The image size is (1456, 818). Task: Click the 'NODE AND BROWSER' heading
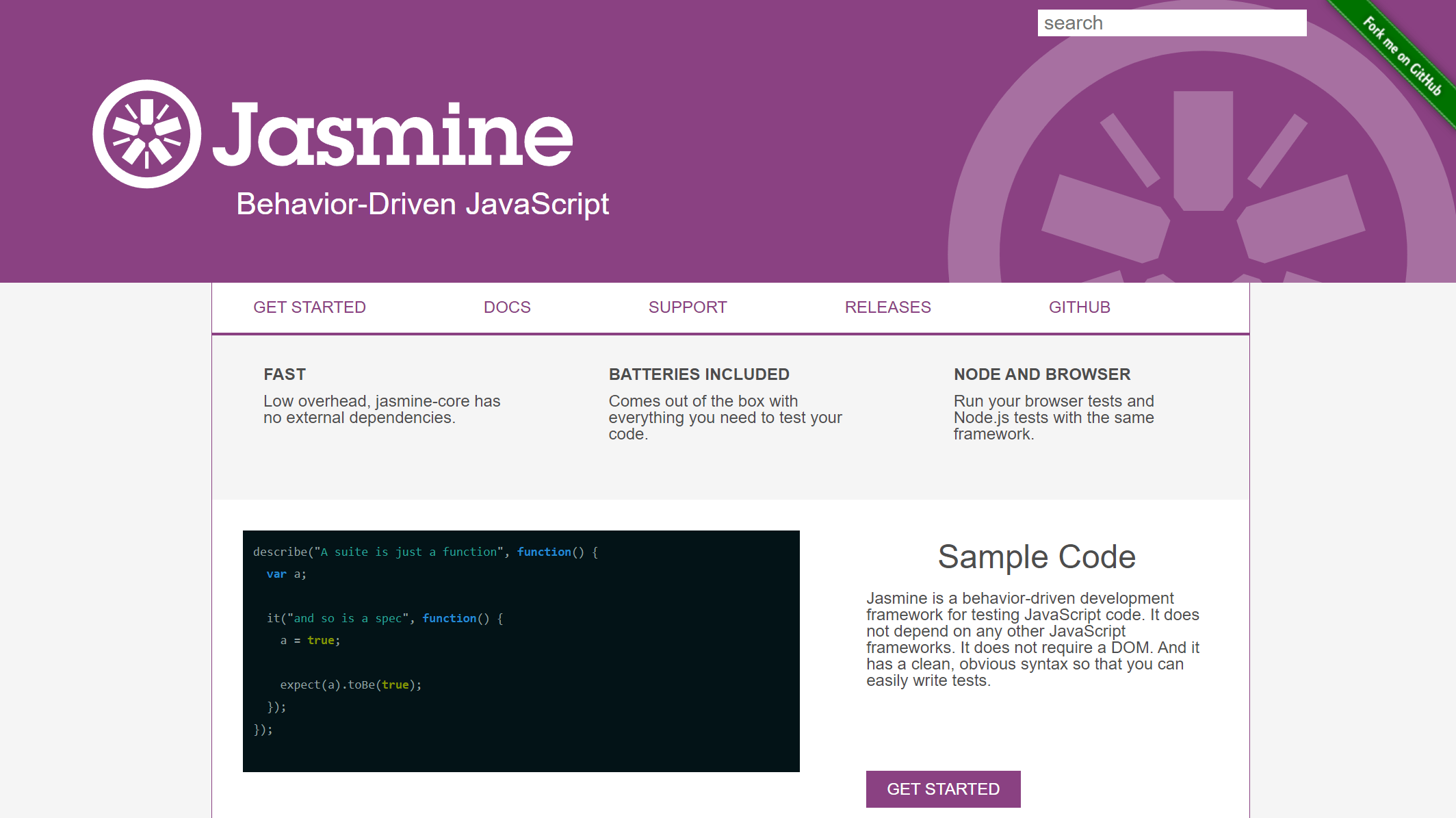tap(1041, 374)
